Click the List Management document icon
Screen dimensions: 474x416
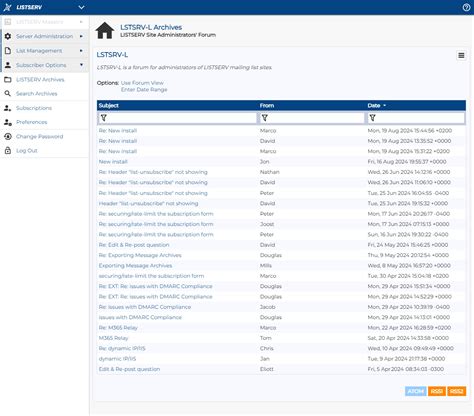coord(8,50)
